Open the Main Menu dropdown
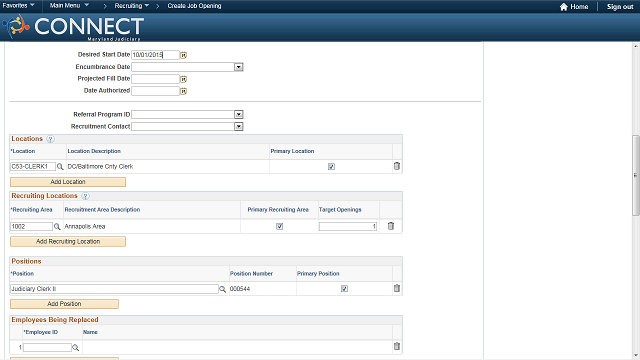This screenshot has width=640, height=360. click(x=69, y=6)
